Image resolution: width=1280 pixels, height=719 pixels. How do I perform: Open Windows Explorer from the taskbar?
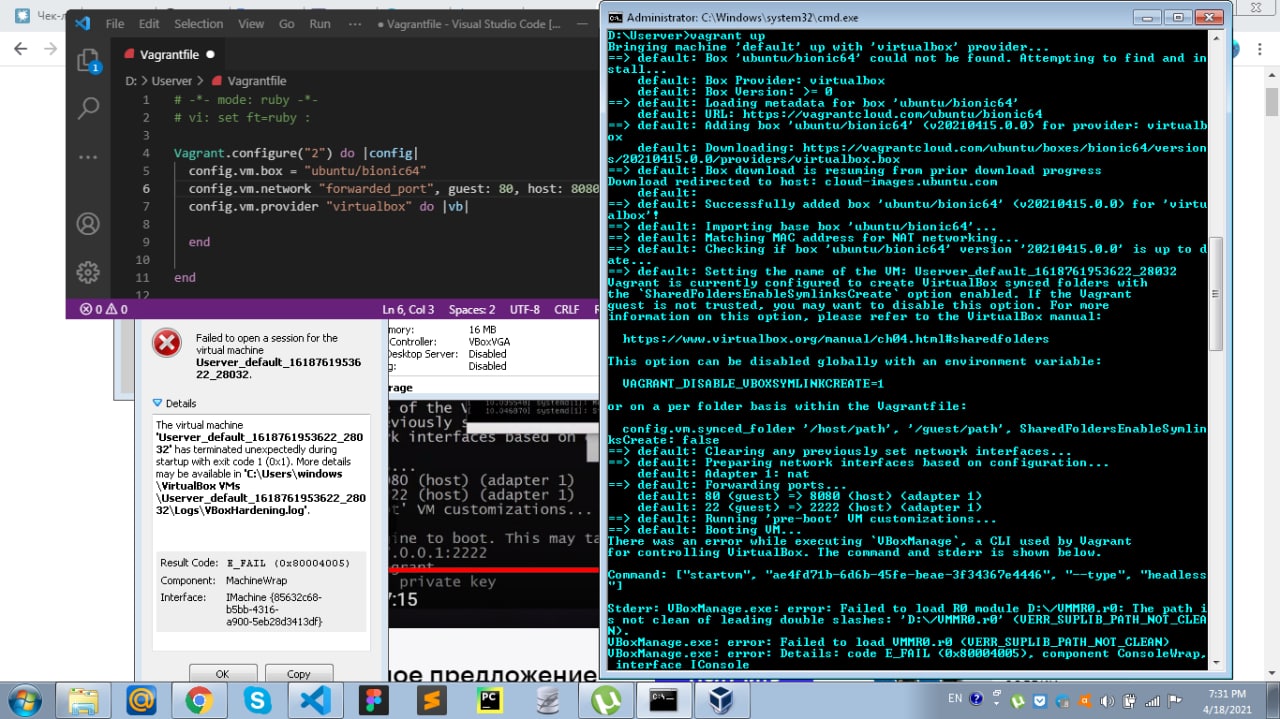point(83,699)
